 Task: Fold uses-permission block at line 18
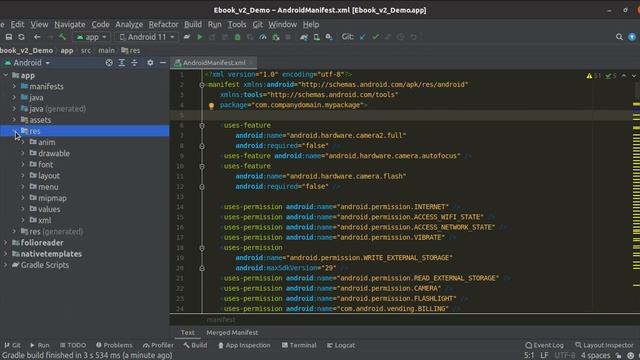point(202,248)
